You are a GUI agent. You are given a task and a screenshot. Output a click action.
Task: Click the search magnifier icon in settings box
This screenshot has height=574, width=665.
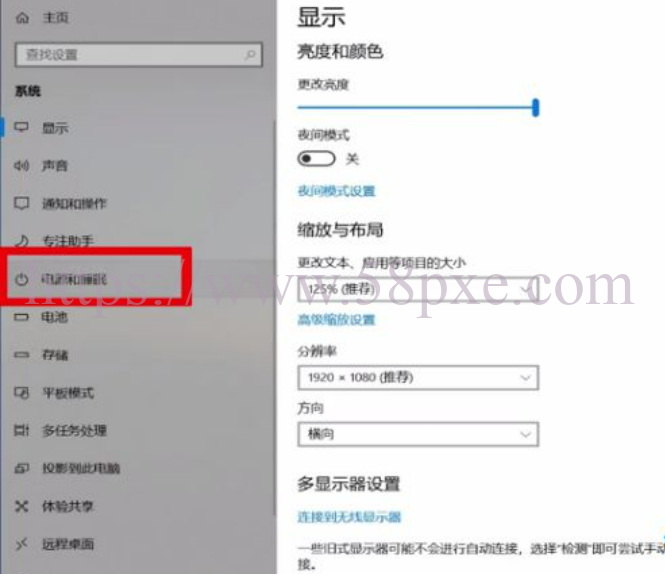[x=250, y=54]
